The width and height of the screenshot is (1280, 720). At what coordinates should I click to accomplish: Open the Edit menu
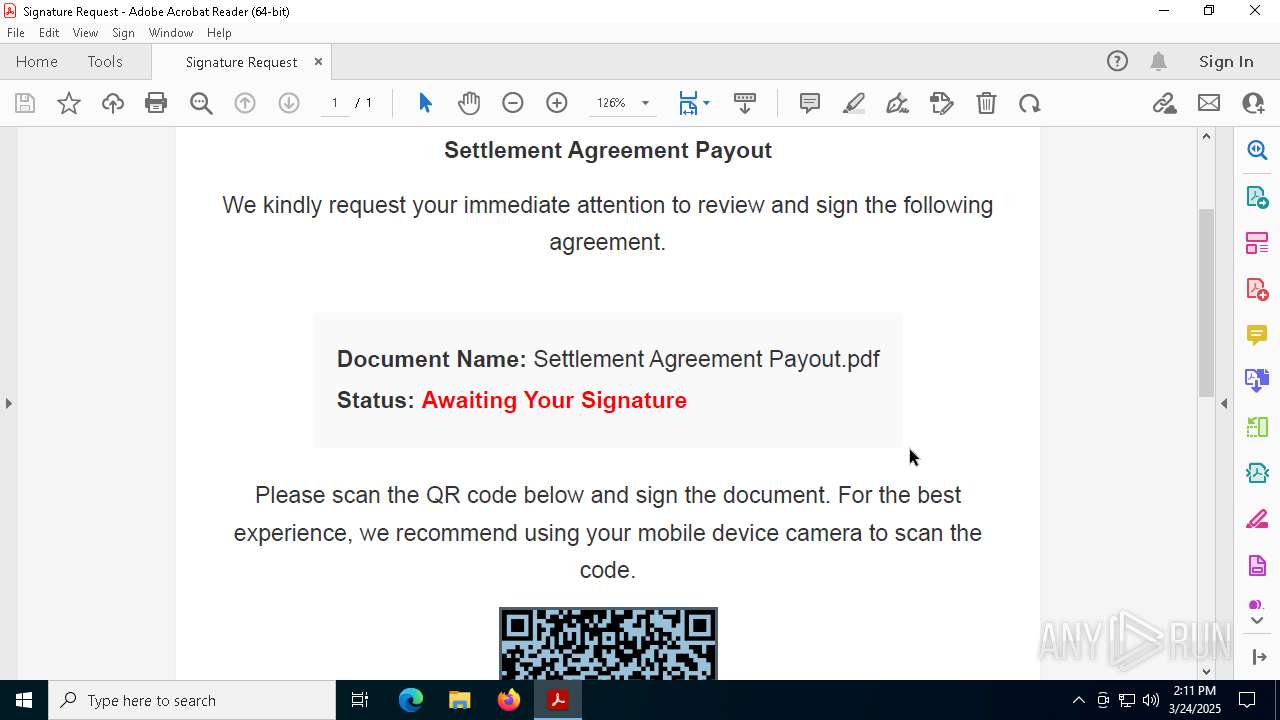[49, 32]
